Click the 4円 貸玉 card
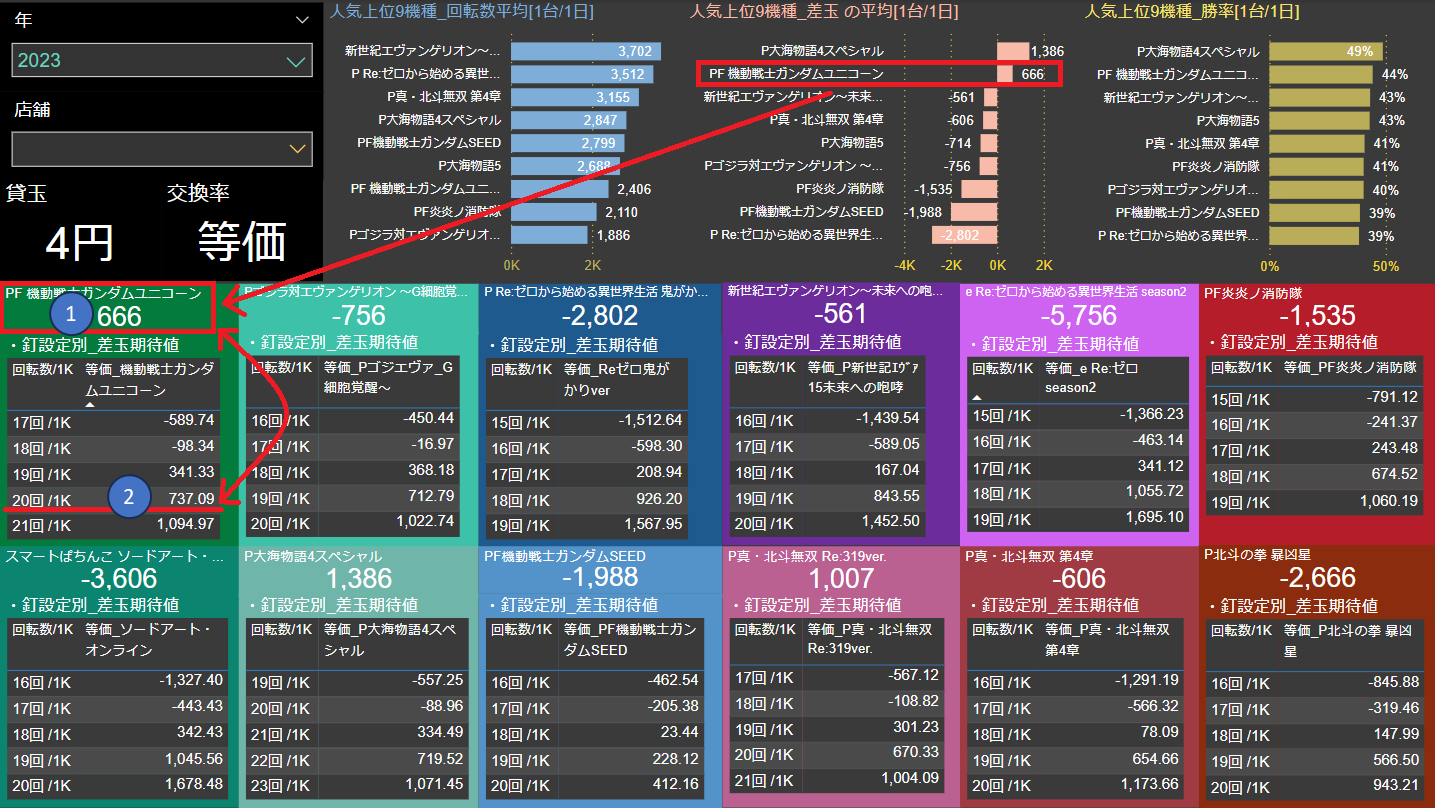Image resolution: width=1435 pixels, height=808 pixels. [80, 242]
